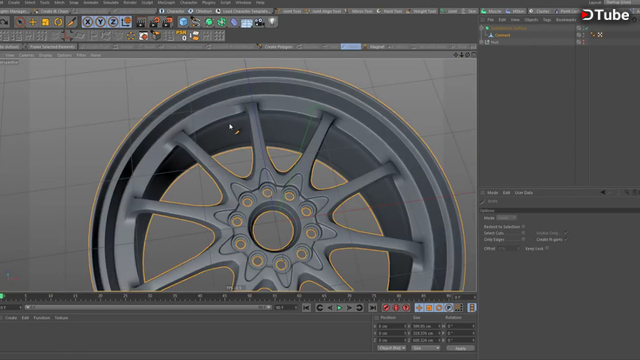Go to end of animation
The width and height of the screenshot is (640, 360).
[372, 308]
